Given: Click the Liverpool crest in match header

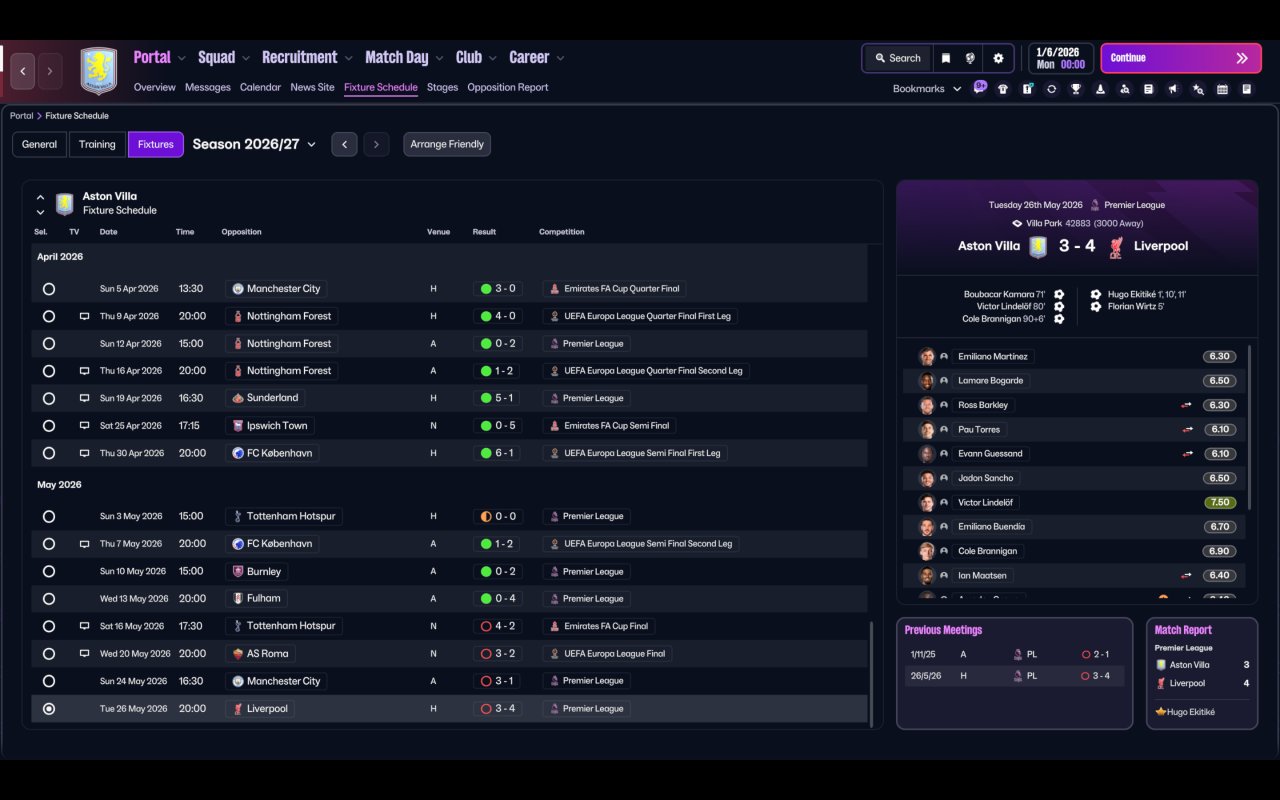Looking at the screenshot, I should coord(1116,246).
